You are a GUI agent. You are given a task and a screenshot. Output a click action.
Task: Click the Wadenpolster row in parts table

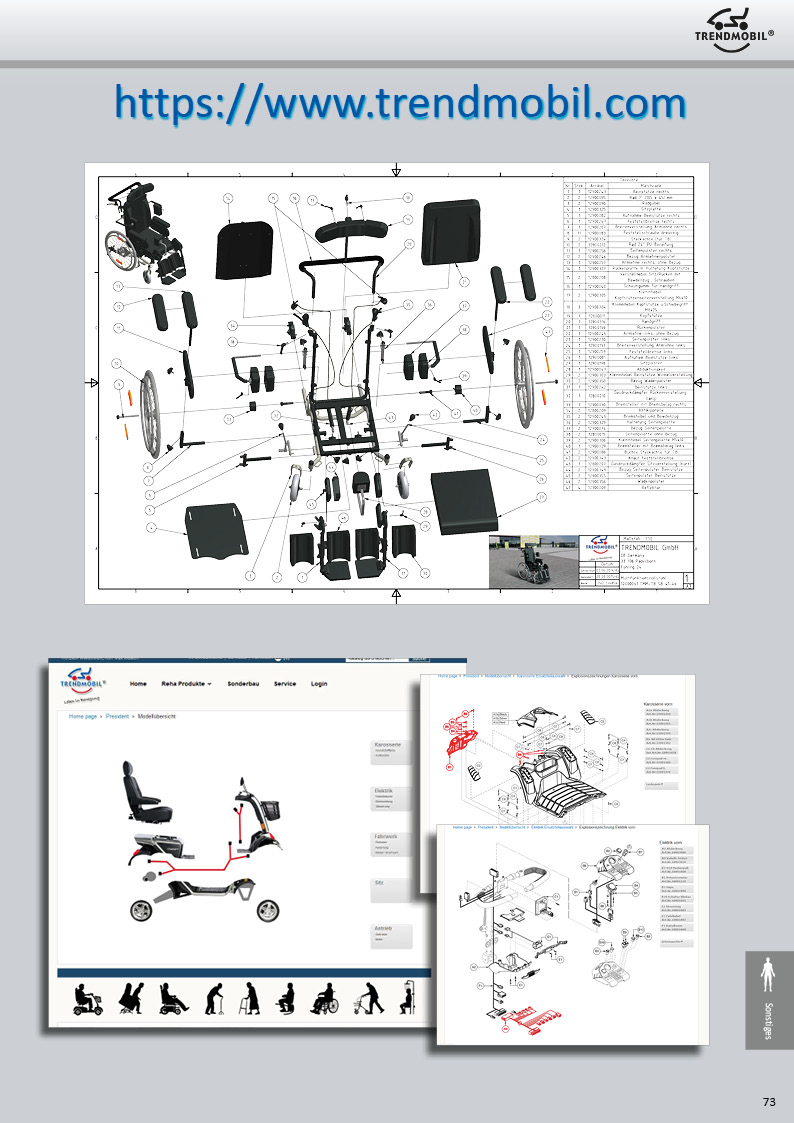pos(629,481)
